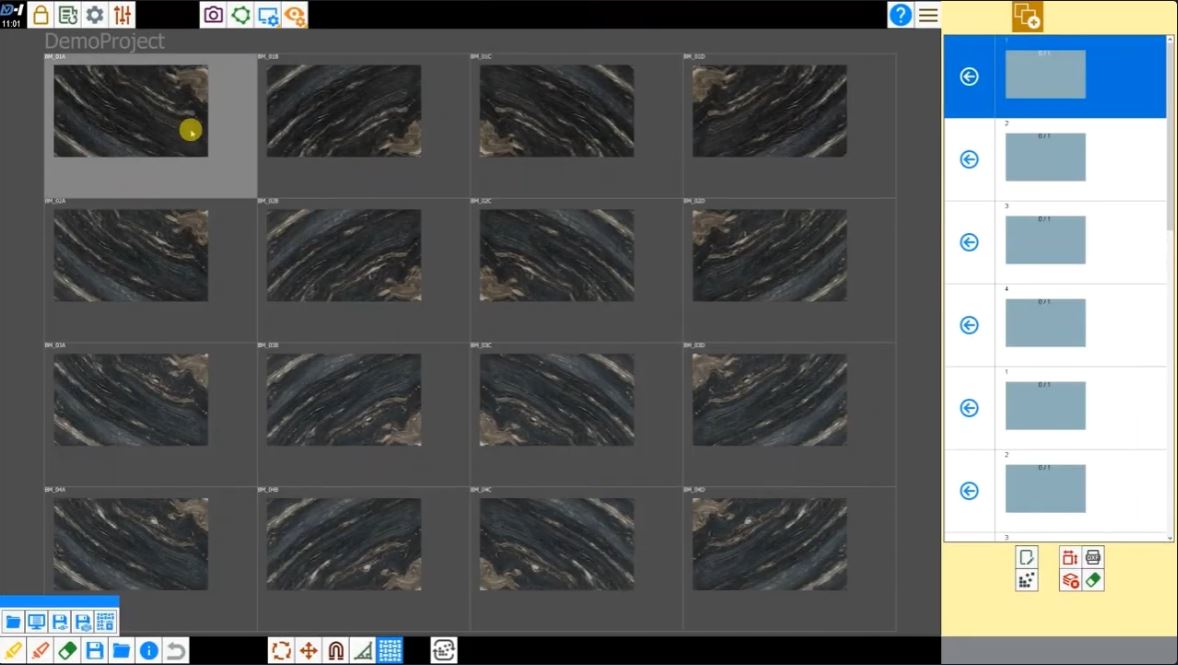Click the red rotate-part icon beside DXF
1178x665 pixels.
[1071, 558]
